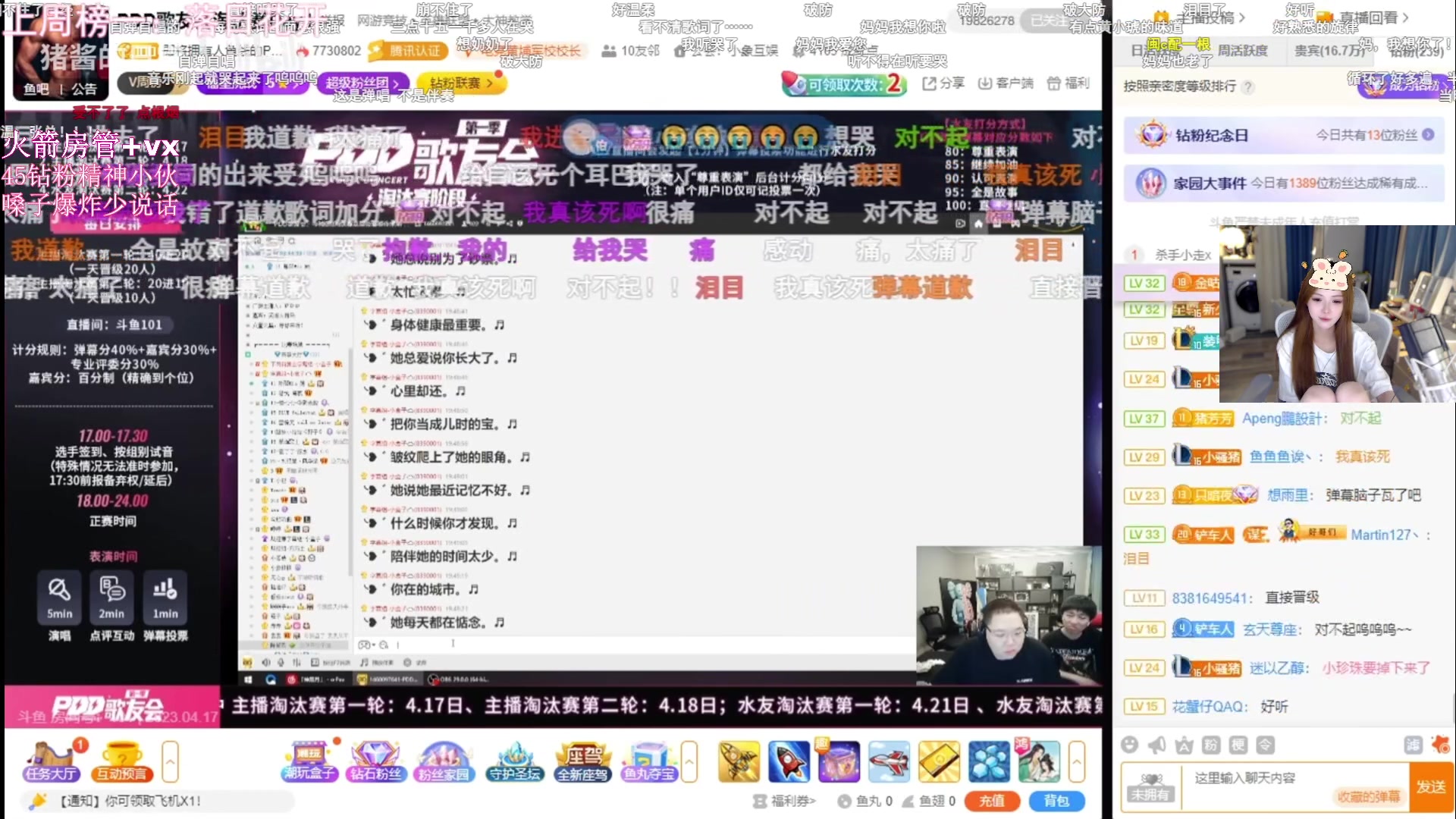Click the 令 command icon

pos(1266,745)
